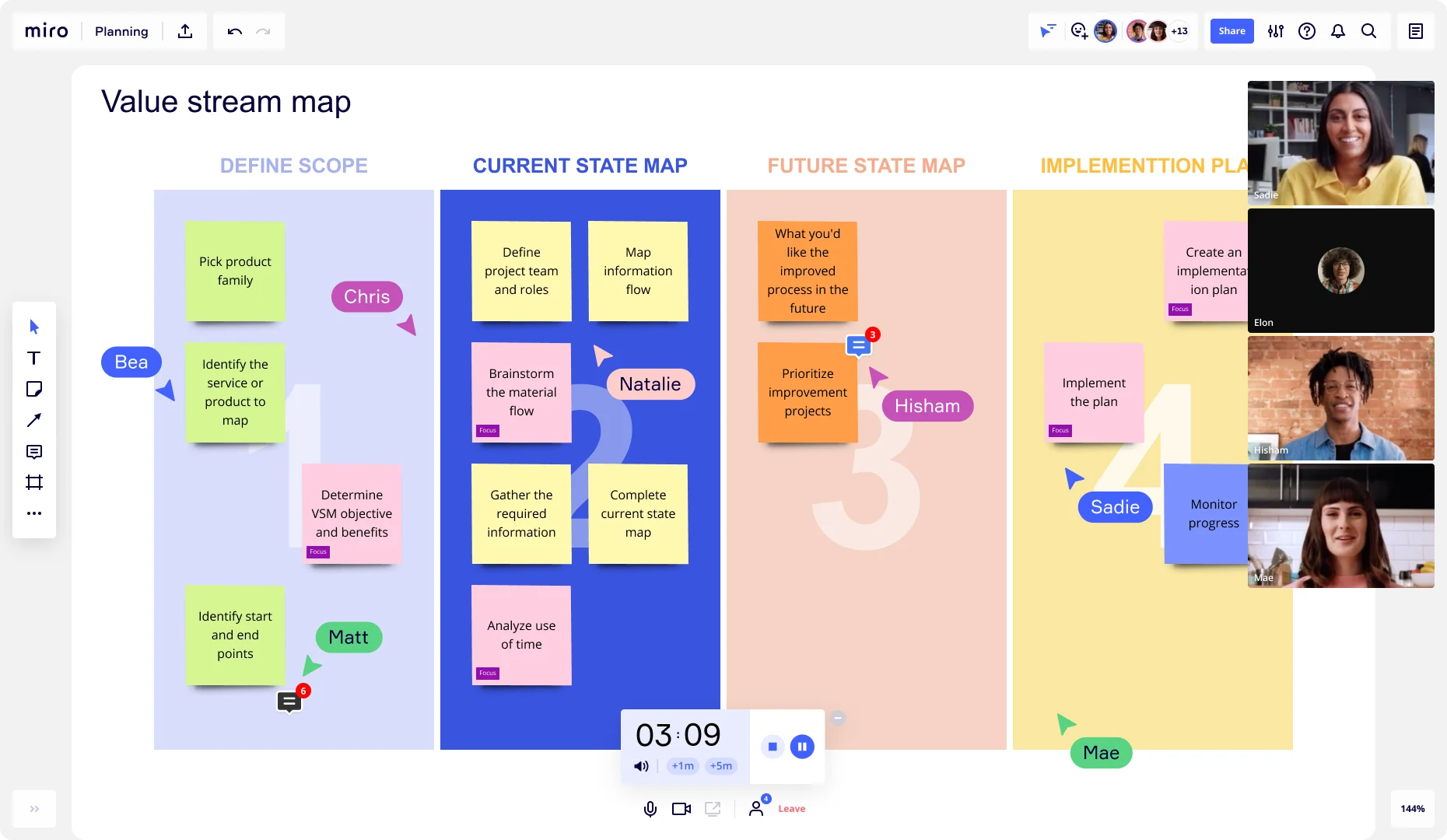Show call participants icon with badge 4
Viewport: 1447px width, 840px height.
(x=758, y=807)
